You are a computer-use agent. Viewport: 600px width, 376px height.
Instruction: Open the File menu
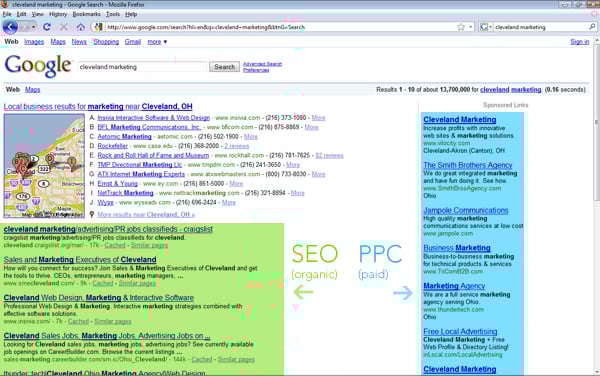7,14
